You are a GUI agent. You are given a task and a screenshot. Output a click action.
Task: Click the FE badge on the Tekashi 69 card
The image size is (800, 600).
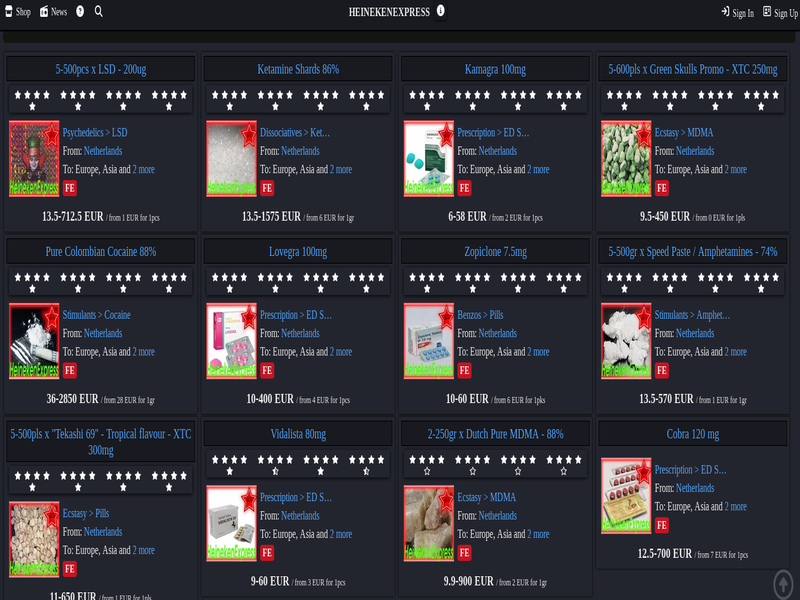point(69,568)
